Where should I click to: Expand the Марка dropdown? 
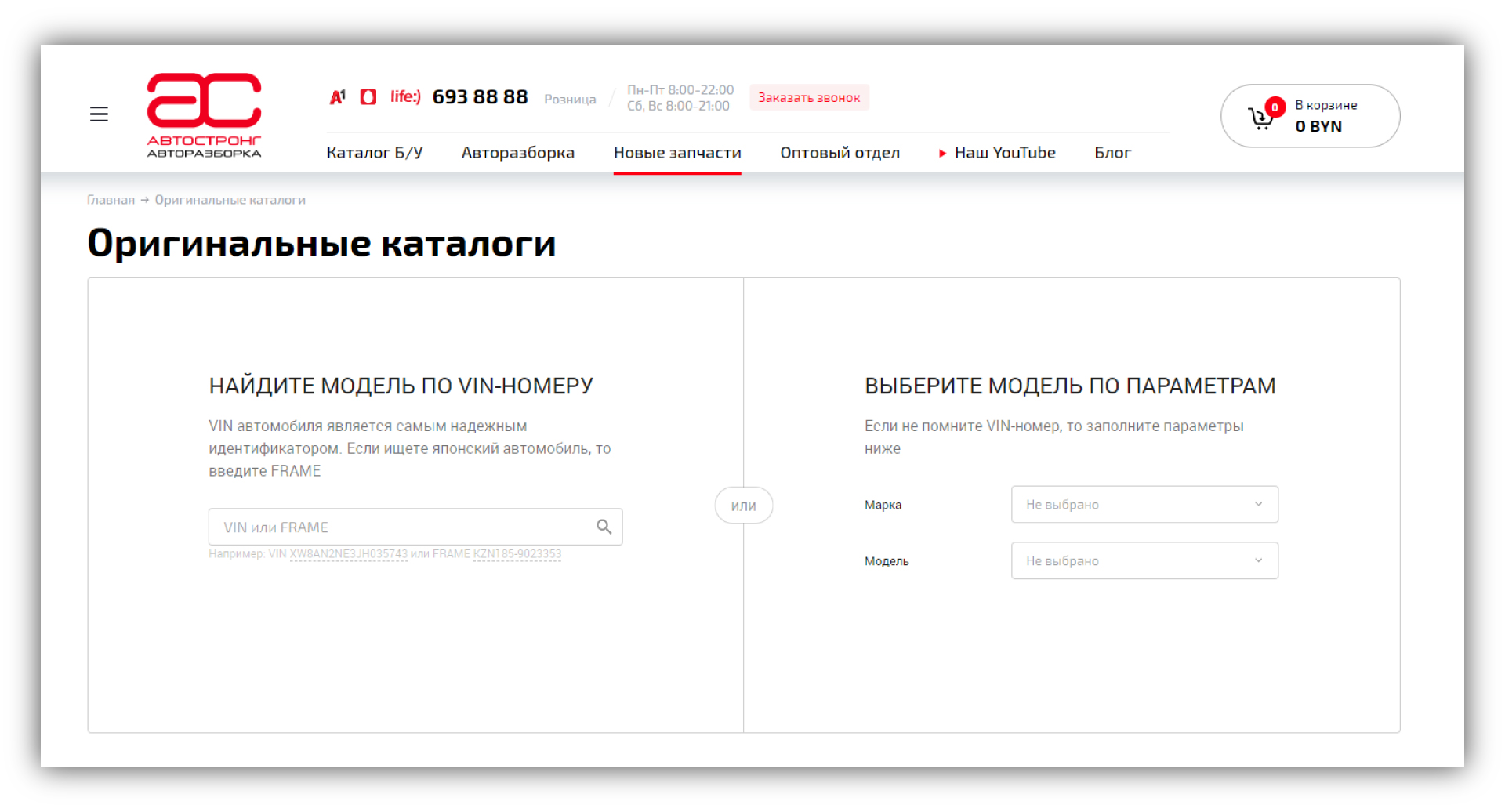click(x=1144, y=505)
